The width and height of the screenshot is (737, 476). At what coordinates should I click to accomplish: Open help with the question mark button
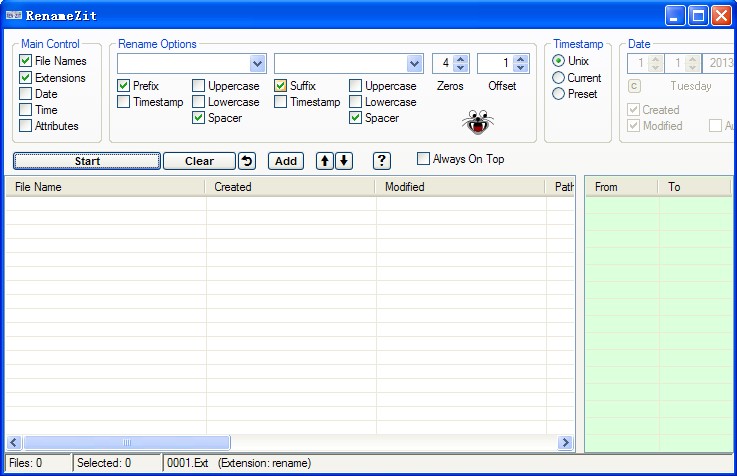[382, 161]
